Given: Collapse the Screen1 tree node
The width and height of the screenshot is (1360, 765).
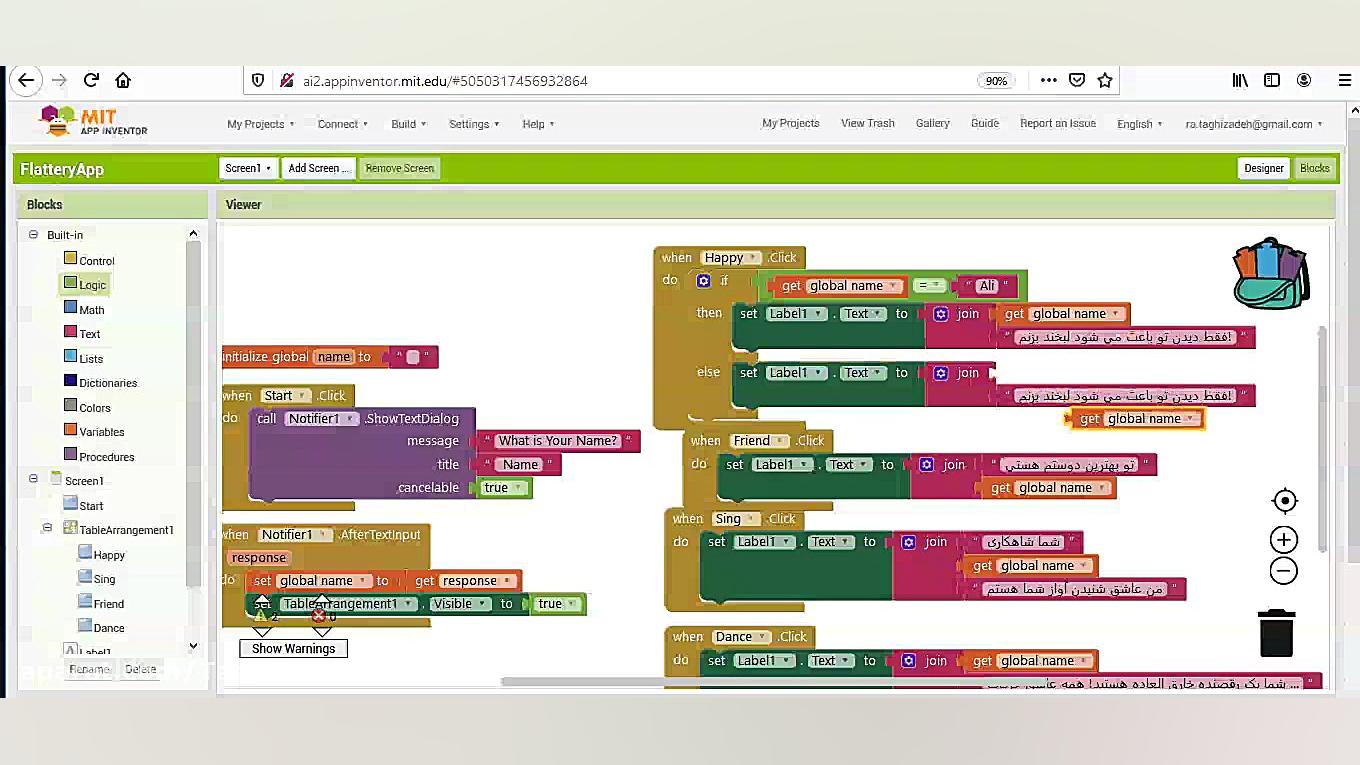Looking at the screenshot, I should (33, 480).
